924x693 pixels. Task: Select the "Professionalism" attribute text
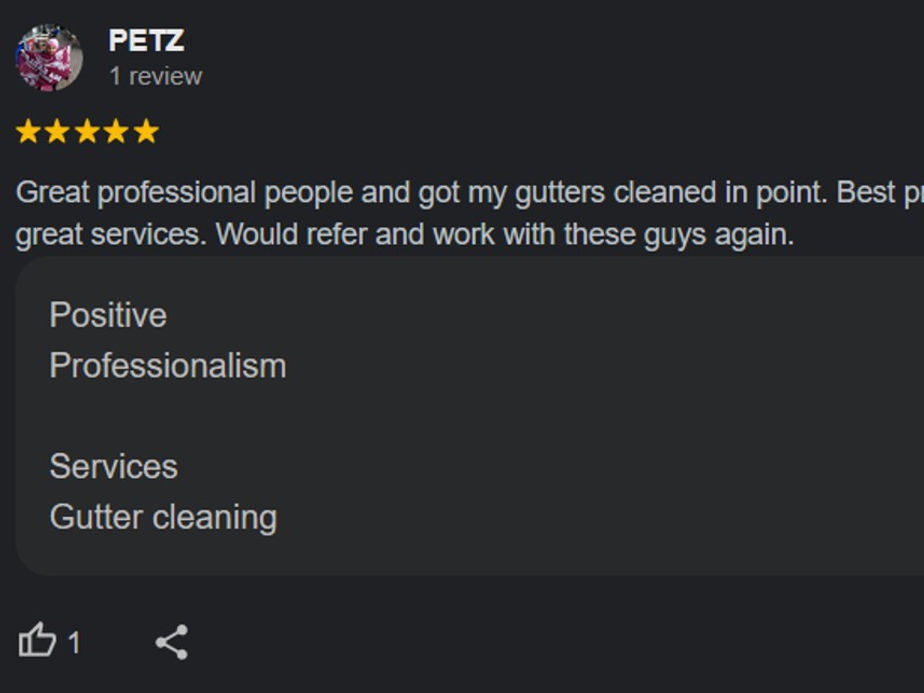pyautogui.click(x=168, y=365)
